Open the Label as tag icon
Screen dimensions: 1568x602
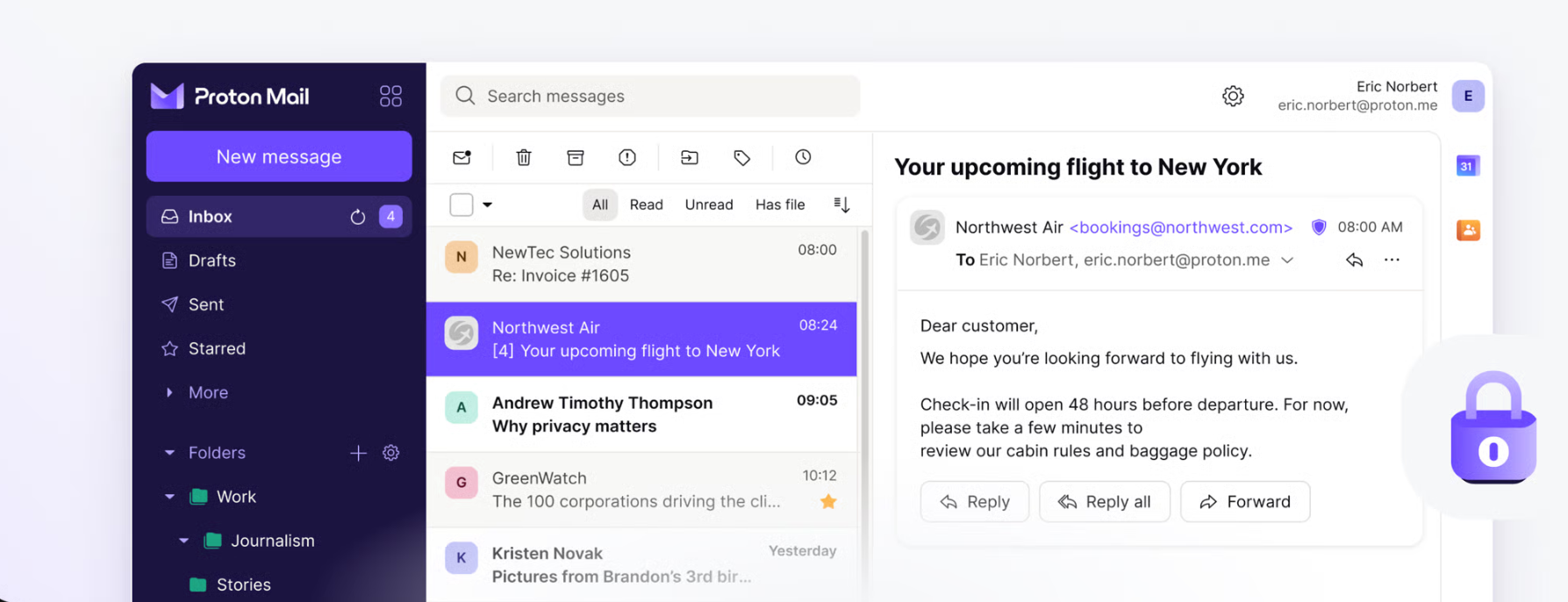pos(741,157)
